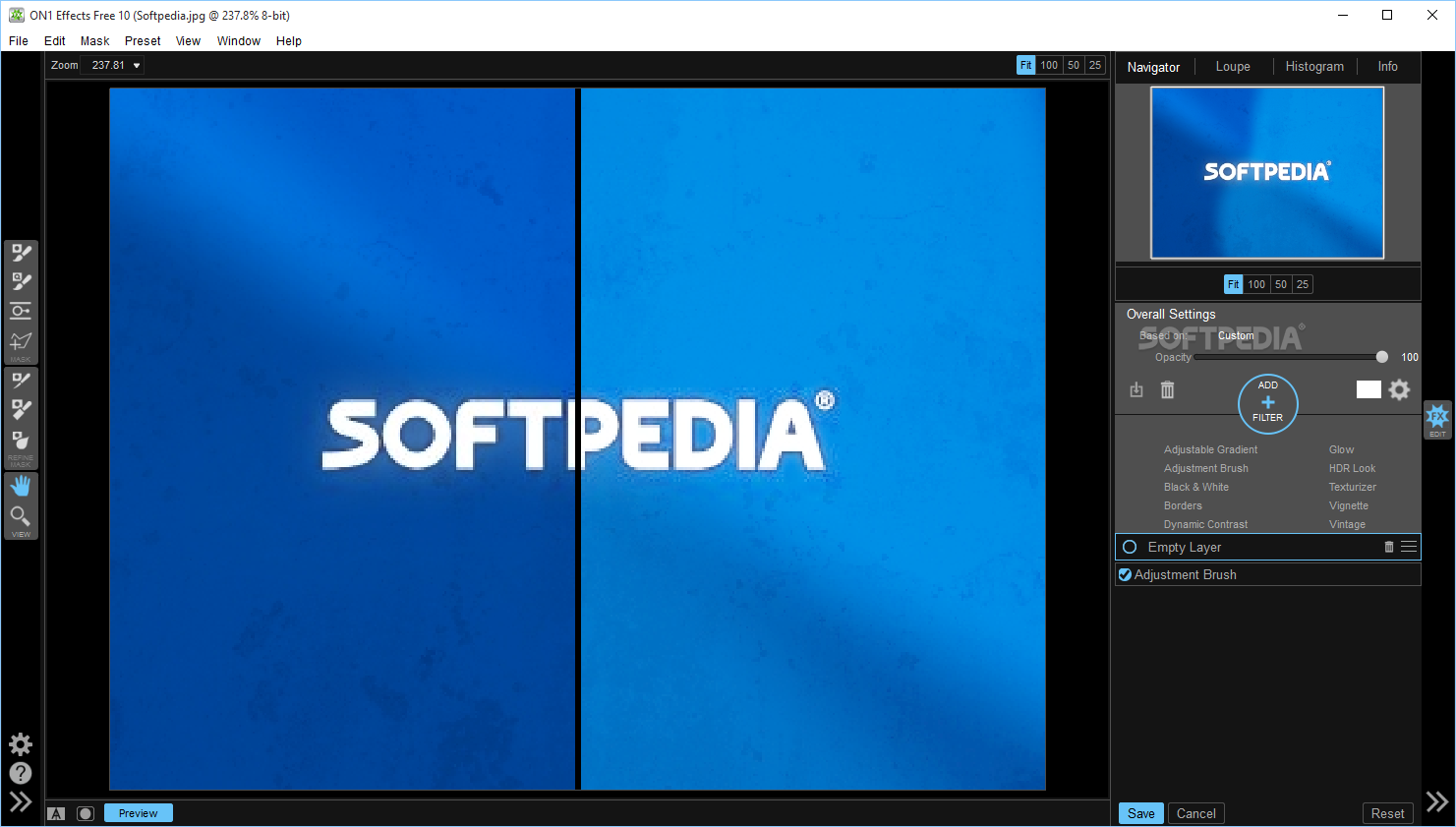Toggle the show mask circle icon

[86, 813]
